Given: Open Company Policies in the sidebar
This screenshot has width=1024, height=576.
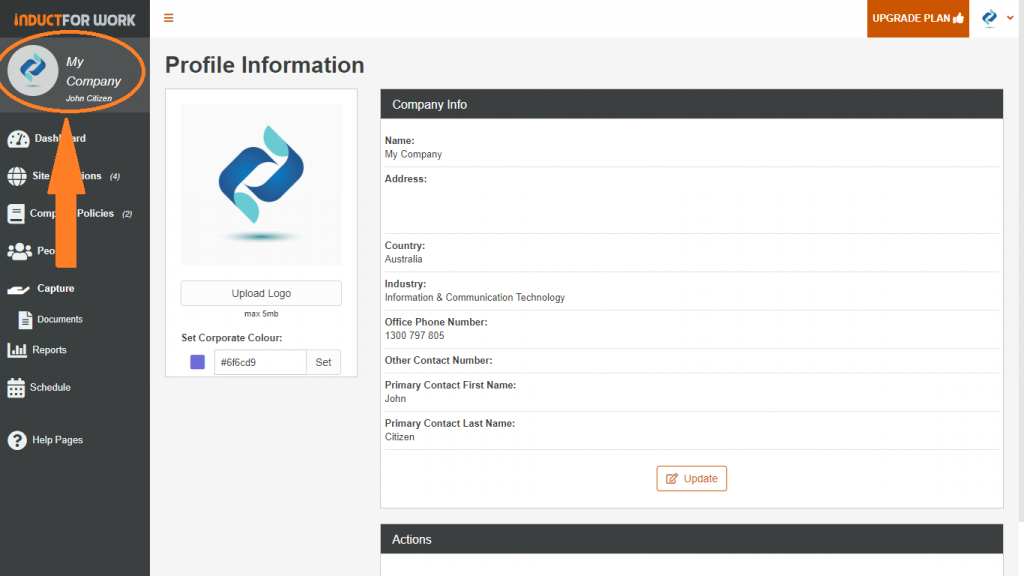Looking at the screenshot, I should 18,213.
